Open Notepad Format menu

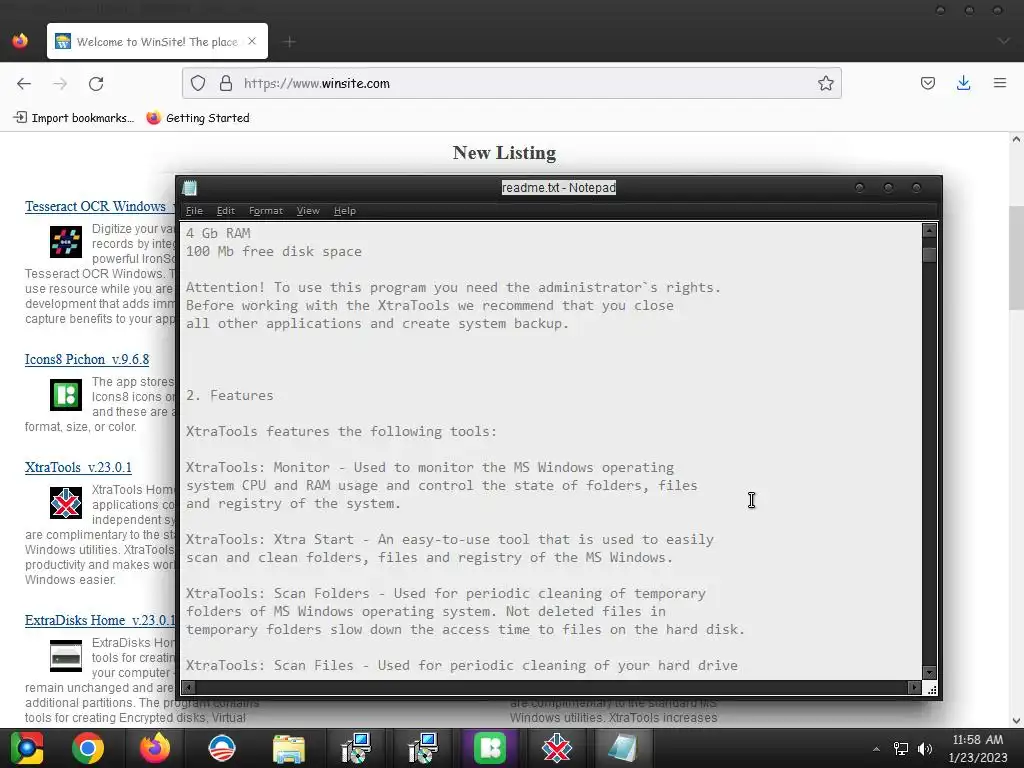click(x=266, y=211)
